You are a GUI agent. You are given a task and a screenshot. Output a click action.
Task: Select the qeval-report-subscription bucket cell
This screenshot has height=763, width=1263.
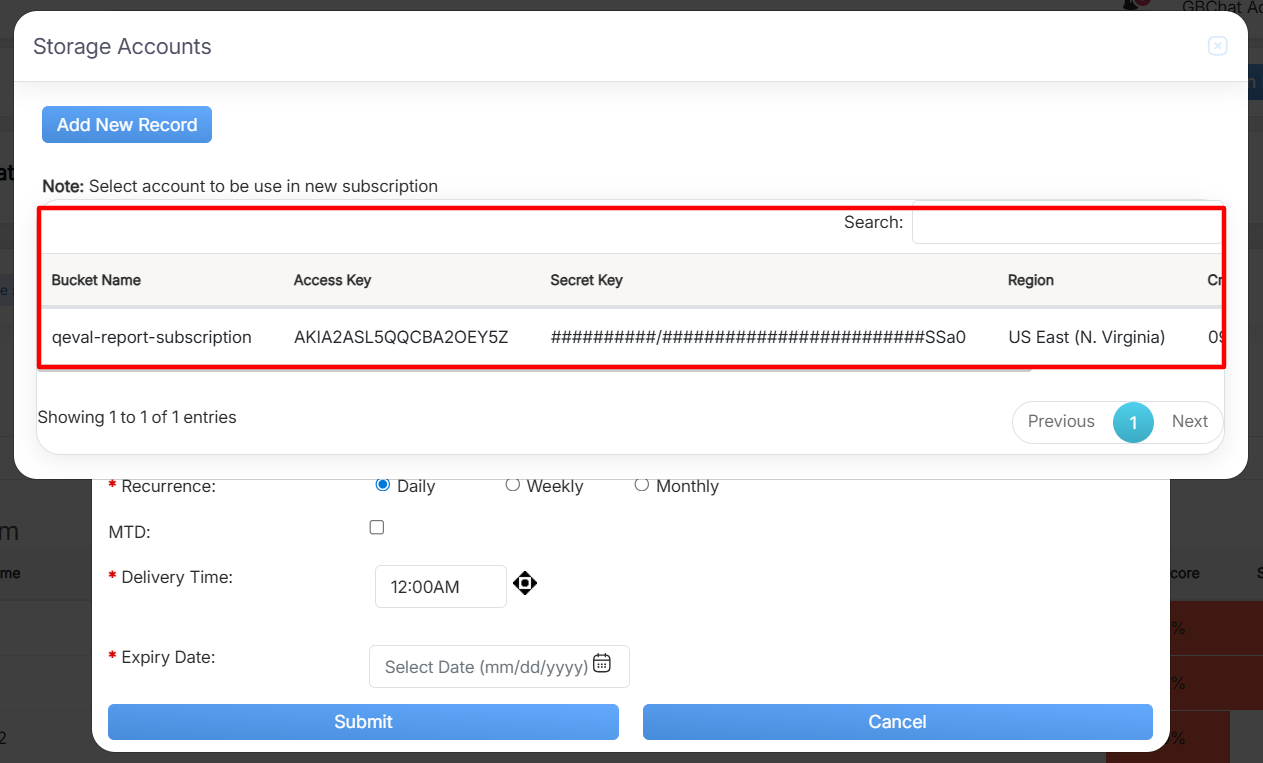pyautogui.click(x=152, y=337)
